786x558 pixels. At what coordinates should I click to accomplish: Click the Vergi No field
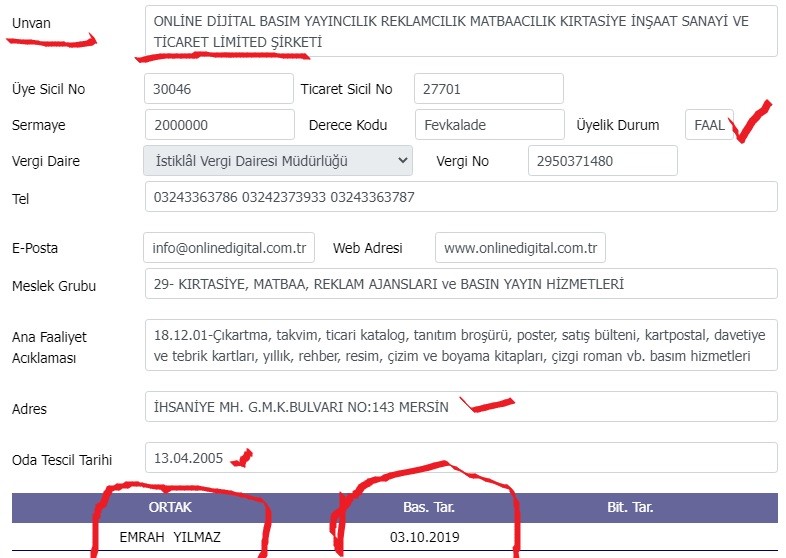pos(603,161)
